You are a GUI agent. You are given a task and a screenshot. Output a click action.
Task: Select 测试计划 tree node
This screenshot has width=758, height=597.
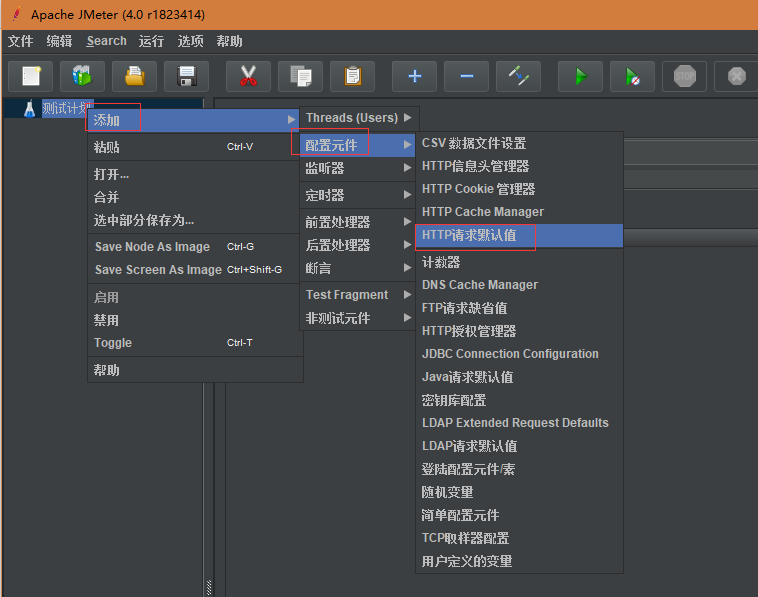point(66,108)
